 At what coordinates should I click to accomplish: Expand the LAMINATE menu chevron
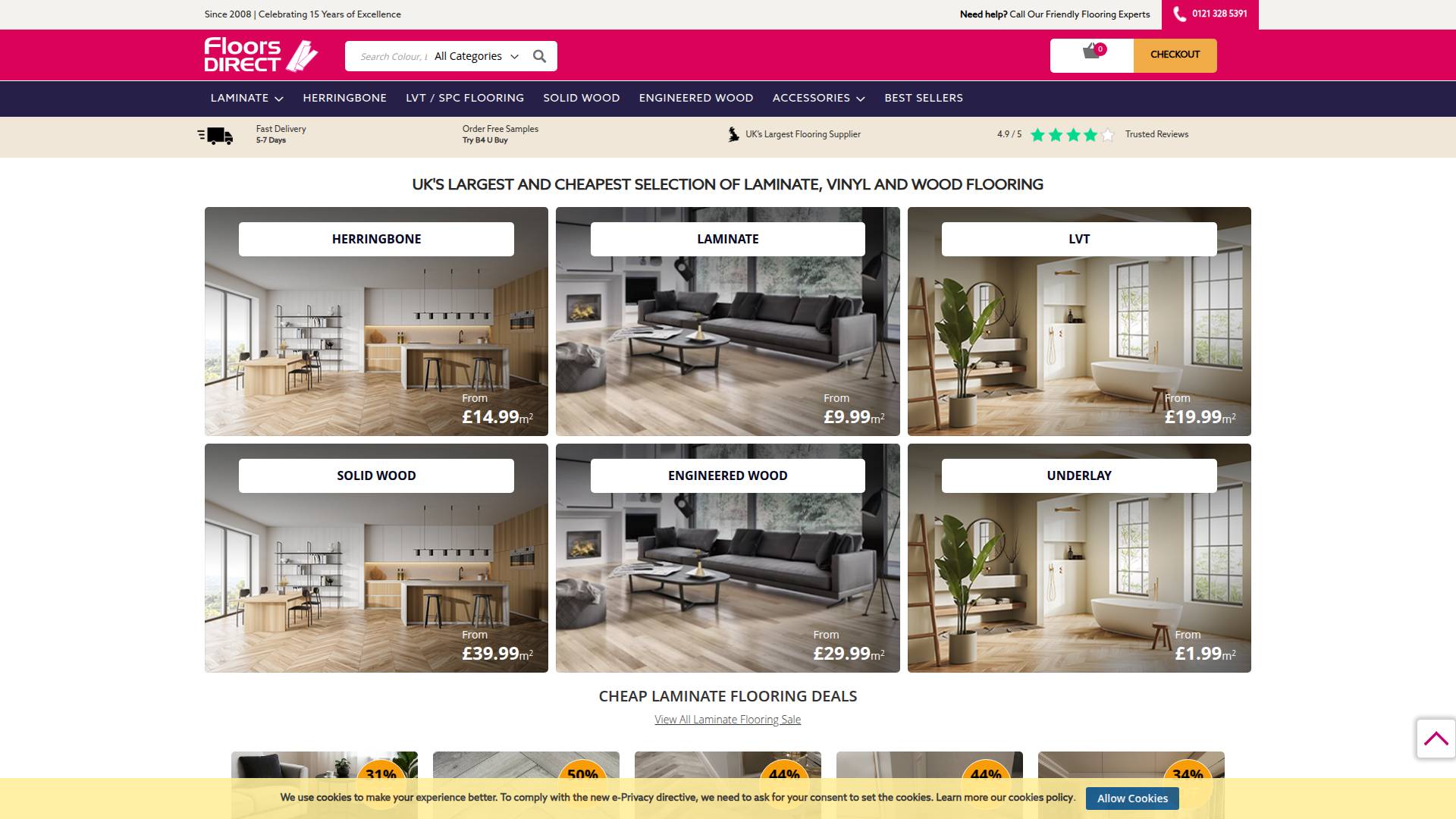click(x=280, y=98)
